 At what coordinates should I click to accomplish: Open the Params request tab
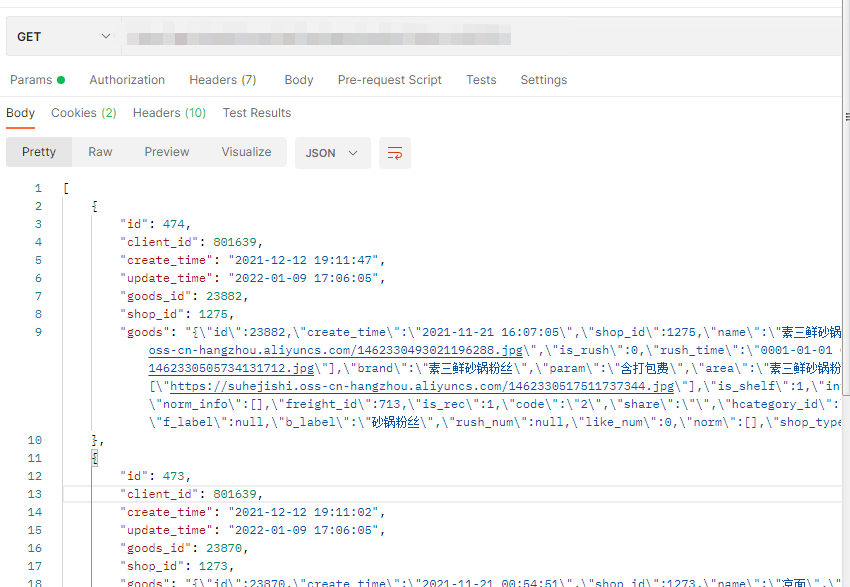29,79
